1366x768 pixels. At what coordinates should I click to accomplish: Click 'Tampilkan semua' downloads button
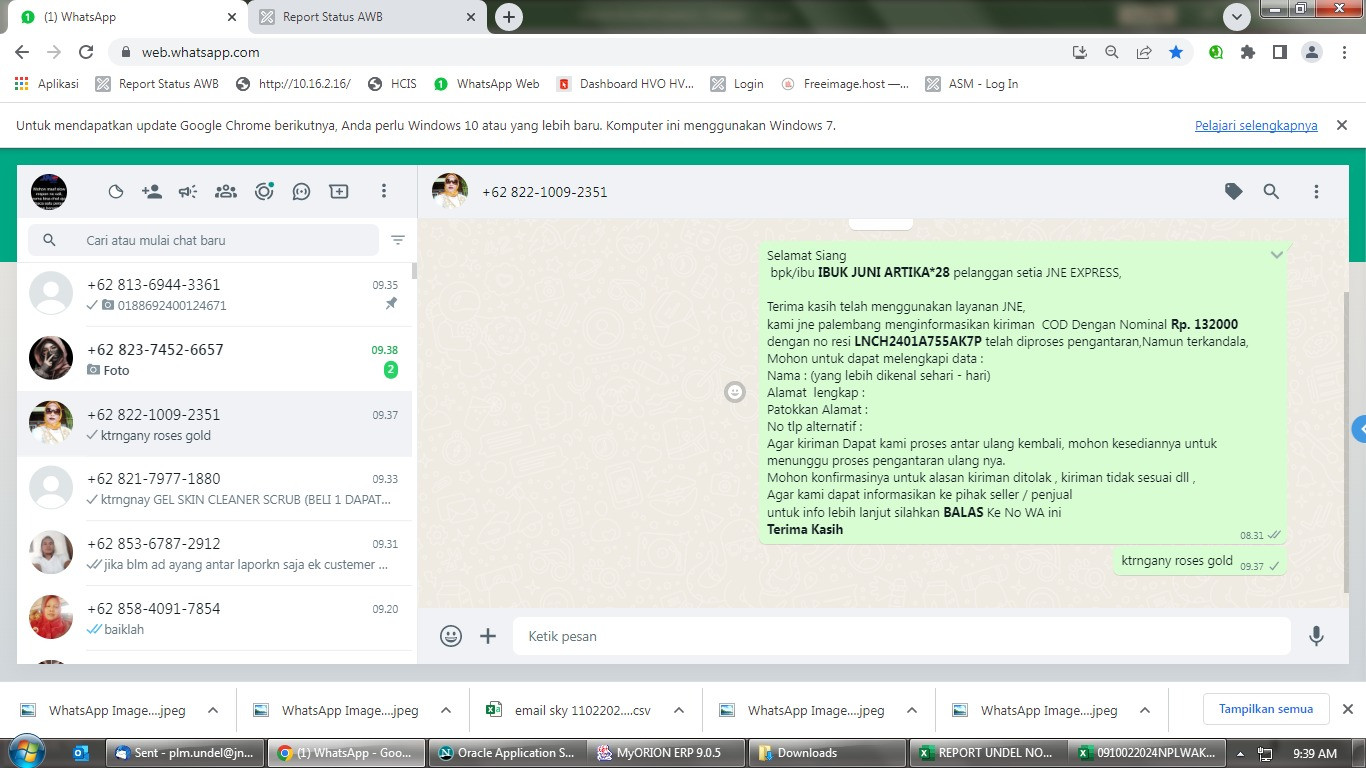[x=1266, y=709]
